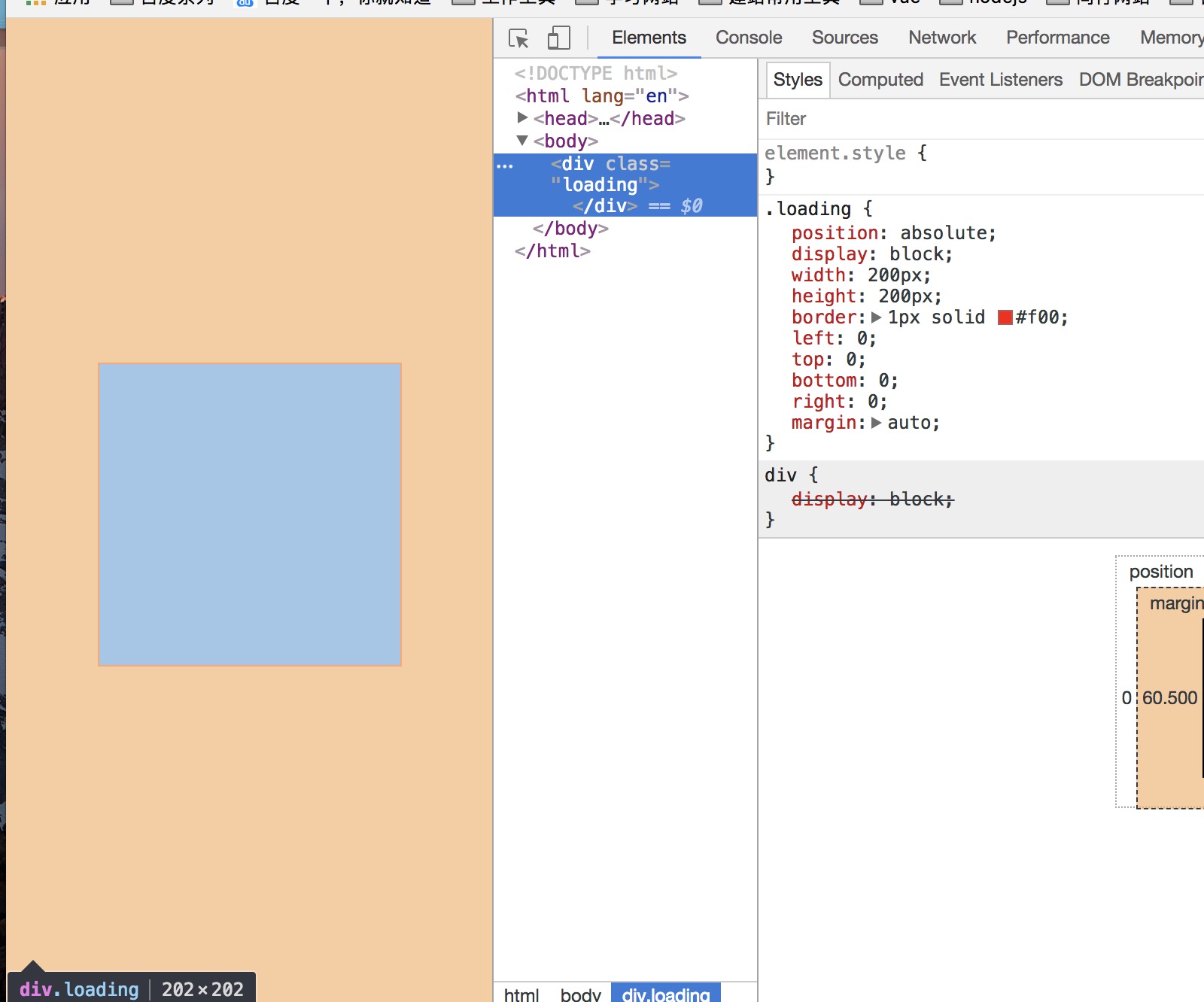1204x1002 pixels.
Task: Click the element.style rule block
Action: (x=981, y=165)
